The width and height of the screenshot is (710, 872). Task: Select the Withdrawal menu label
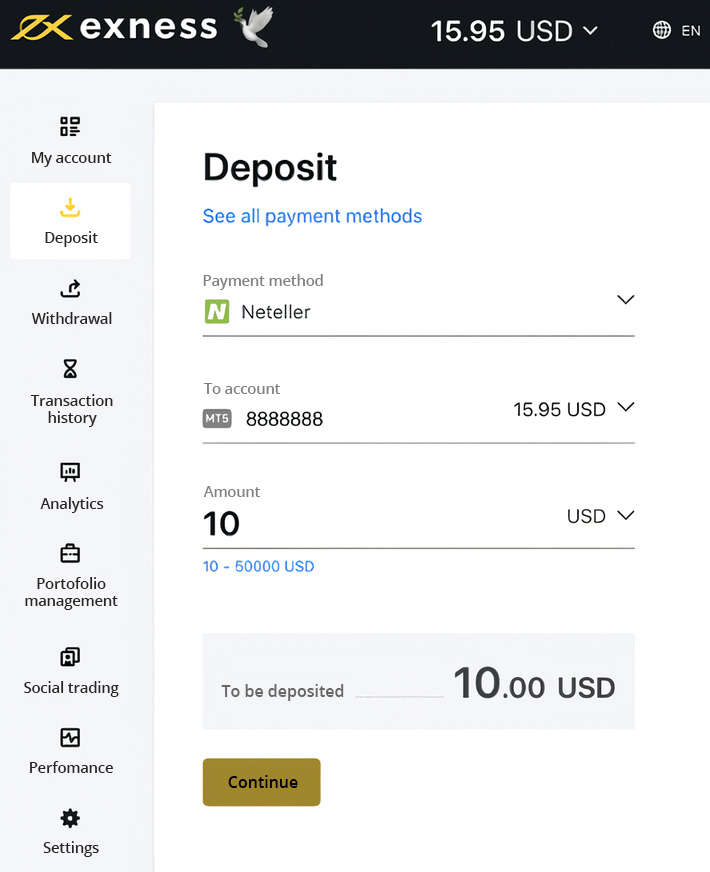click(71, 319)
